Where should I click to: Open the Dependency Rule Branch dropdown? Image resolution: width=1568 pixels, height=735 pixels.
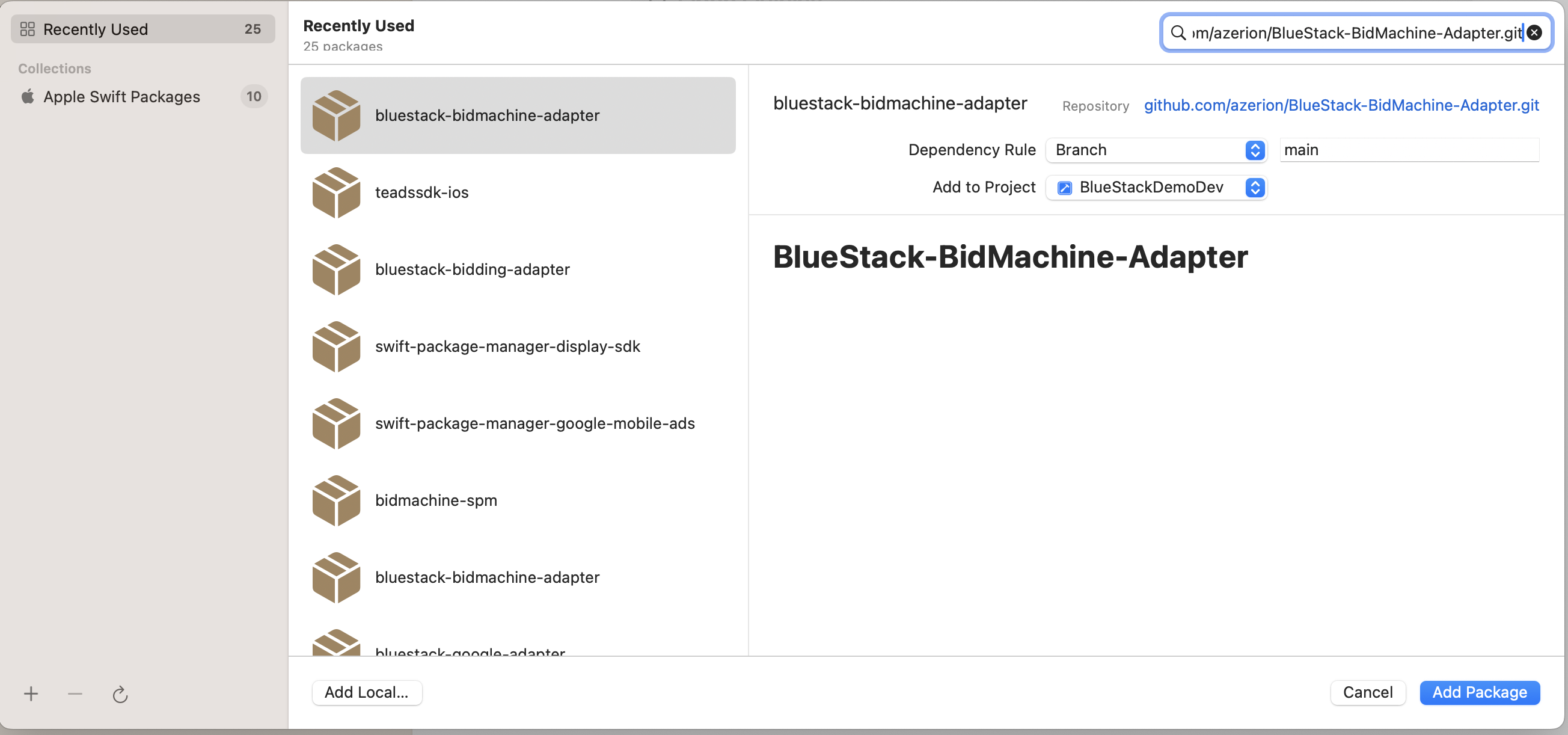(1156, 150)
